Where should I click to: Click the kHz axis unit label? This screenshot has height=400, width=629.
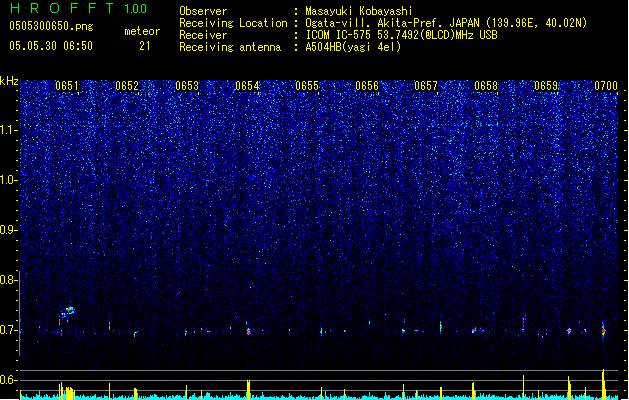coord(9,81)
